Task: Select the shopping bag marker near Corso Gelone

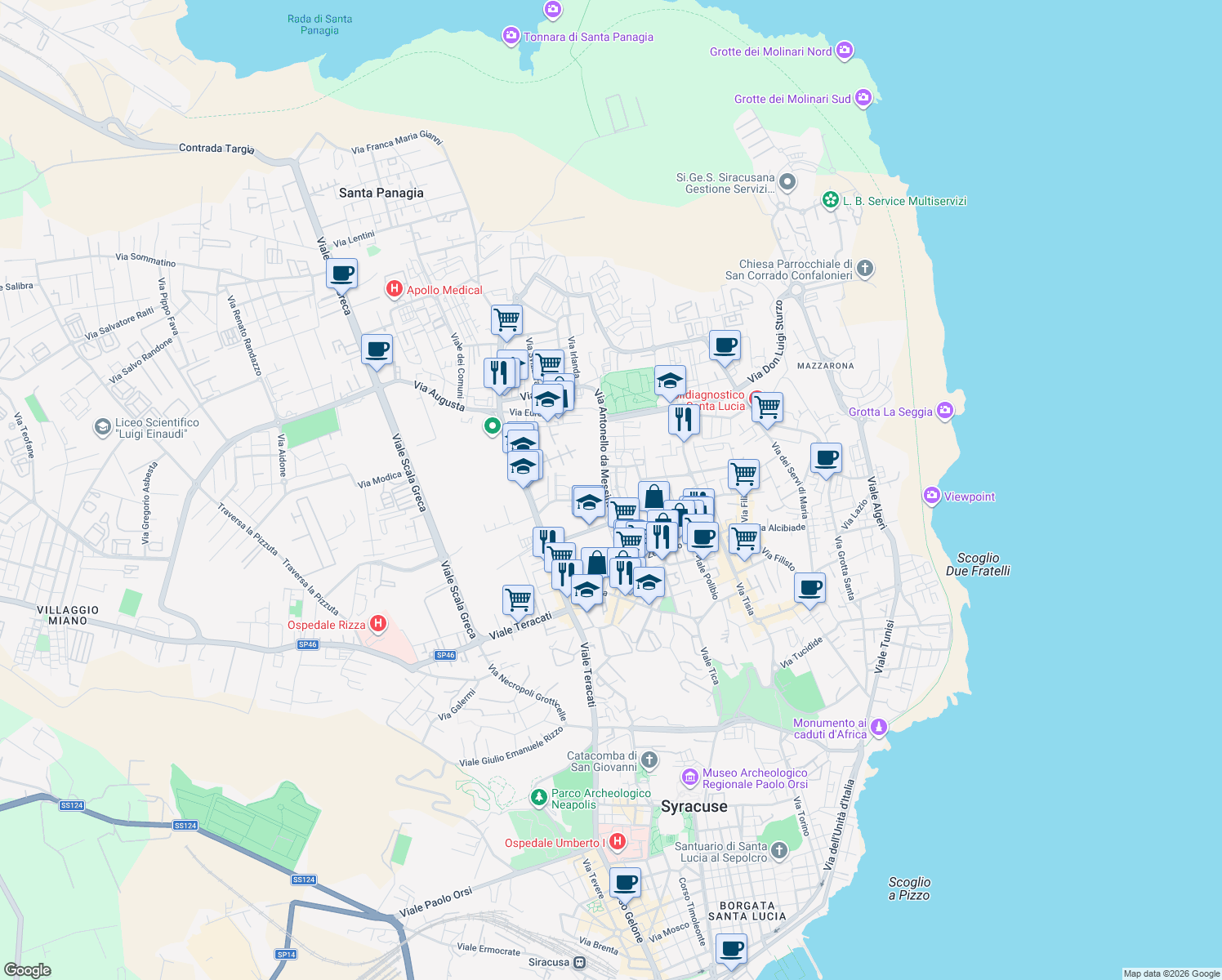Action: pyautogui.click(x=655, y=497)
